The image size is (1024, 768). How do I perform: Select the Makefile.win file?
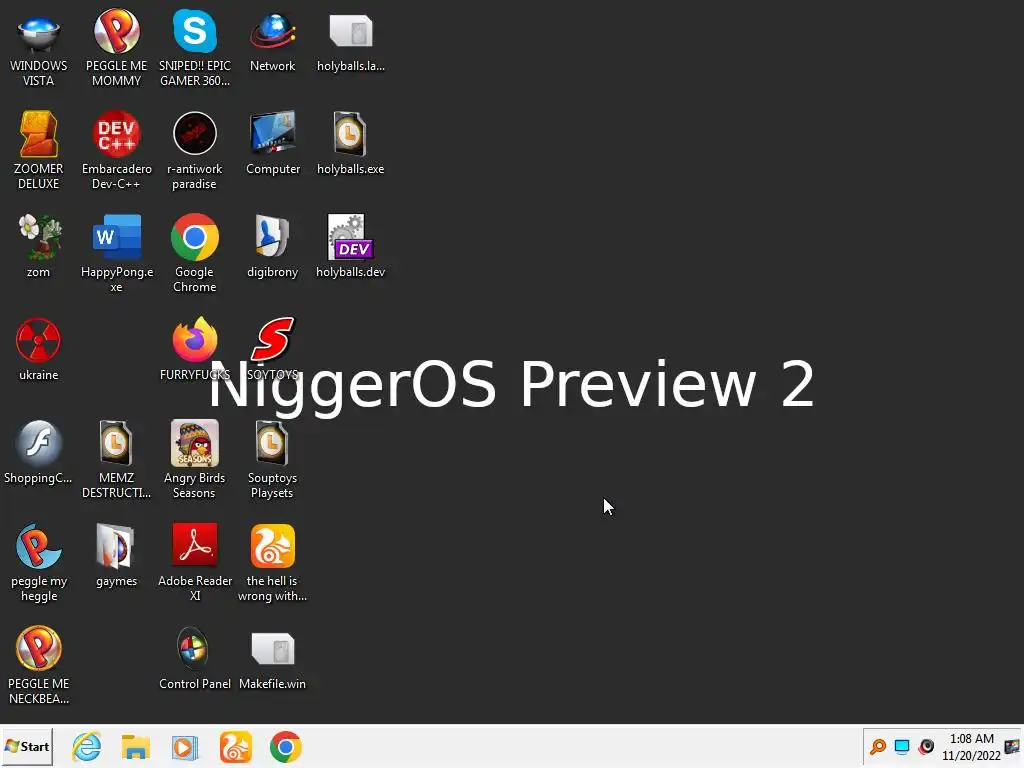pyautogui.click(x=272, y=659)
